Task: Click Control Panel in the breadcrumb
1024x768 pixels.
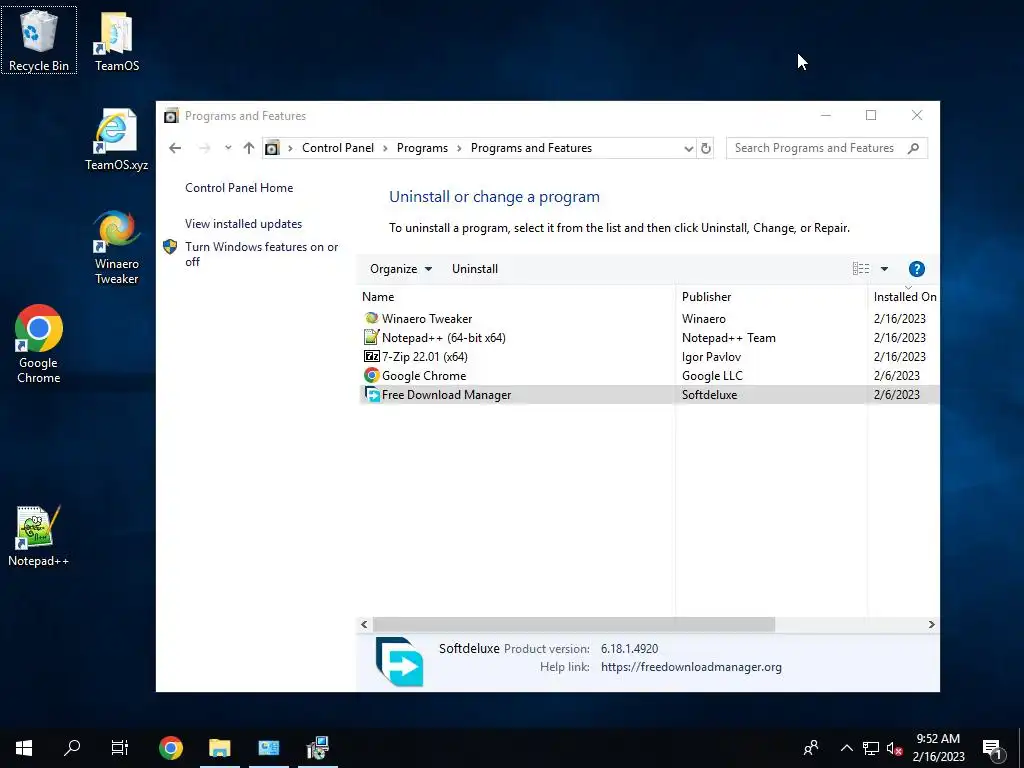Action: pyautogui.click(x=338, y=148)
